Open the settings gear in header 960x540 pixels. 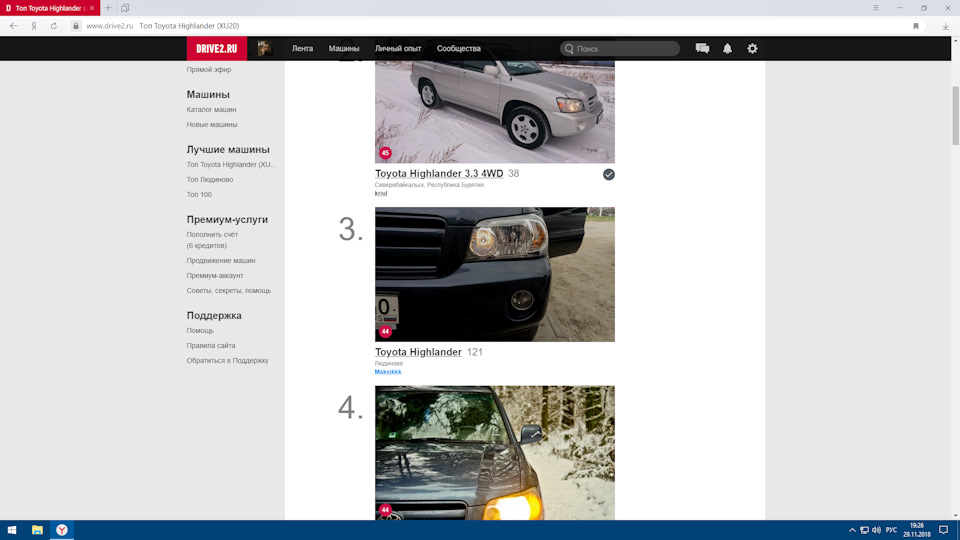pos(752,48)
